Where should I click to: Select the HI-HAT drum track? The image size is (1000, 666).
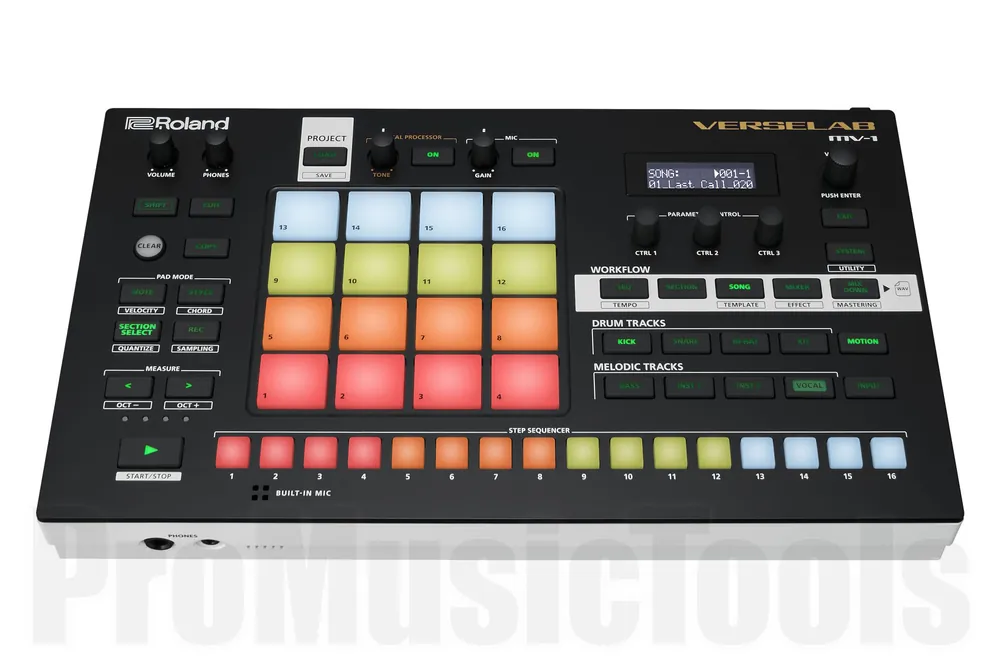pyautogui.click(x=745, y=342)
